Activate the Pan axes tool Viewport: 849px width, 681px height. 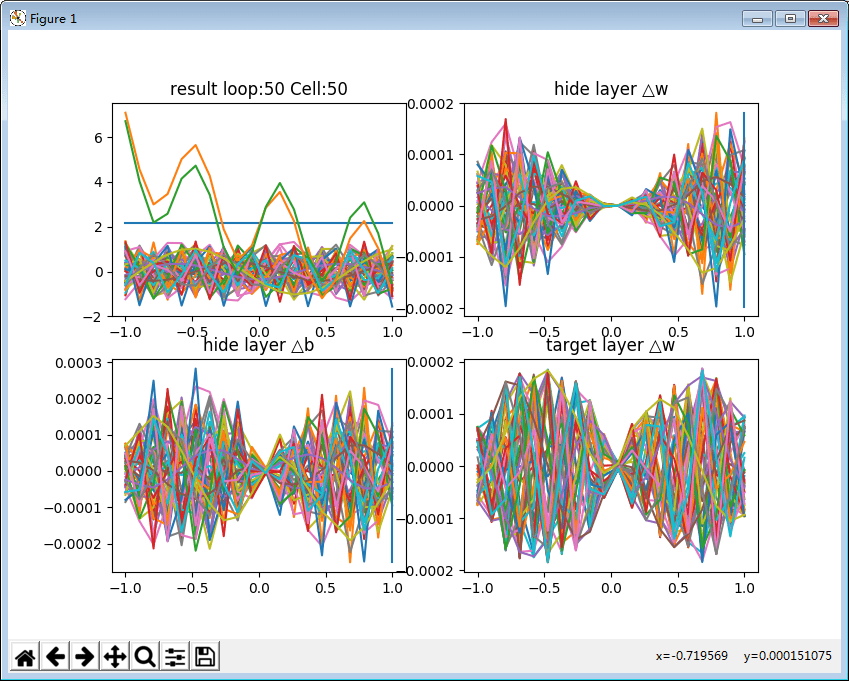(115, 657)
